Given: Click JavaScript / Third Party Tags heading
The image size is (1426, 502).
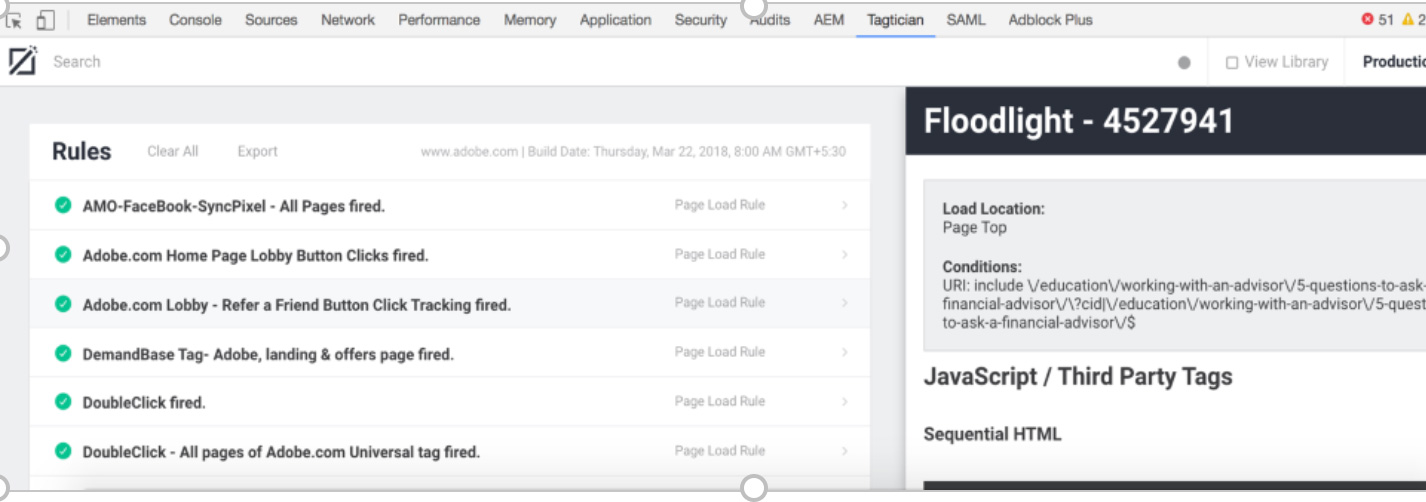Looking at the screenshot, I should [x=1078, y=377].
